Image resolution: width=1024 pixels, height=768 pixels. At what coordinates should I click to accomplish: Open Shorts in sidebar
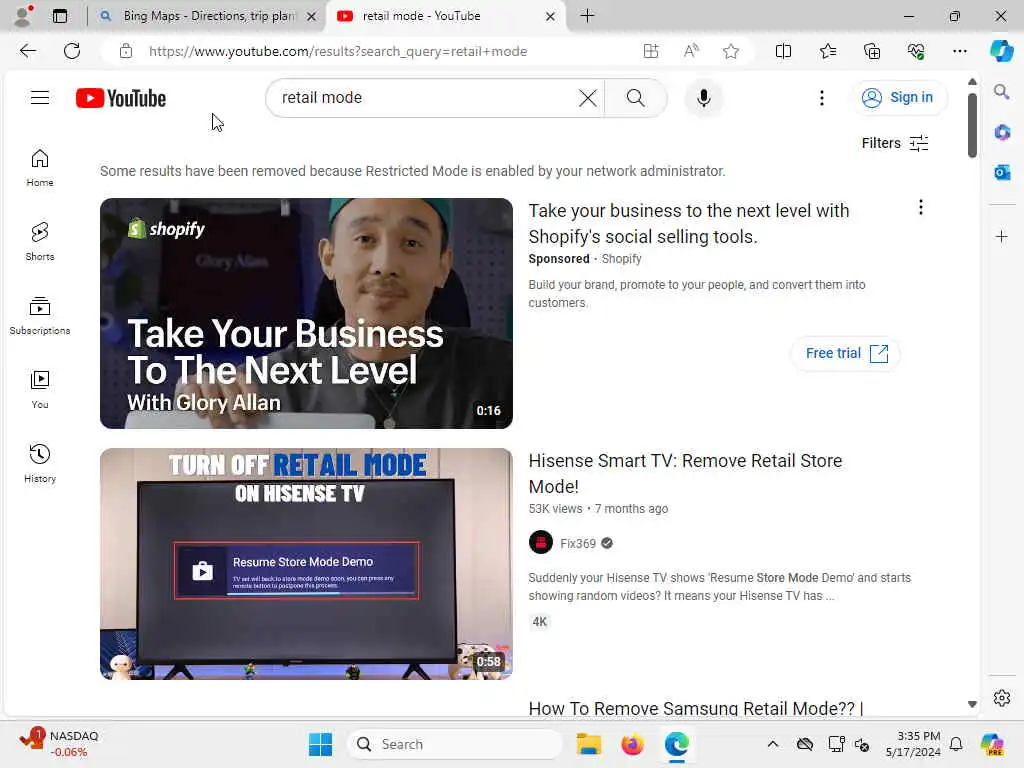click(40, 242)
